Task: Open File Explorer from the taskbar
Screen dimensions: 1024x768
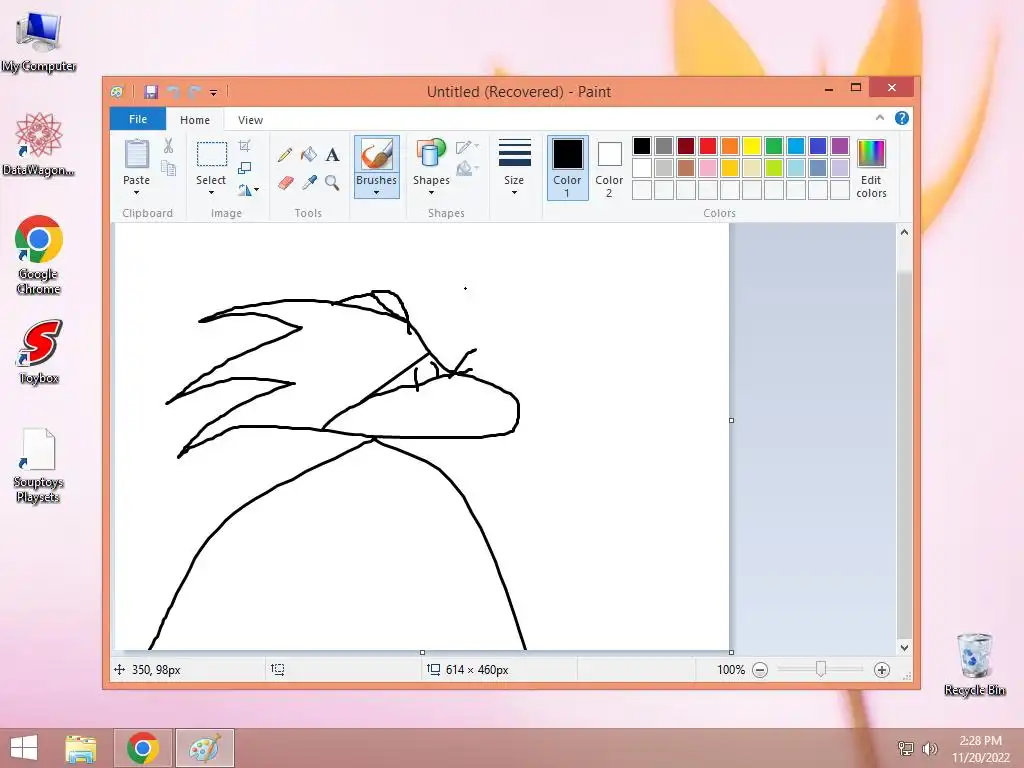Action: click(x=81, y=748)
